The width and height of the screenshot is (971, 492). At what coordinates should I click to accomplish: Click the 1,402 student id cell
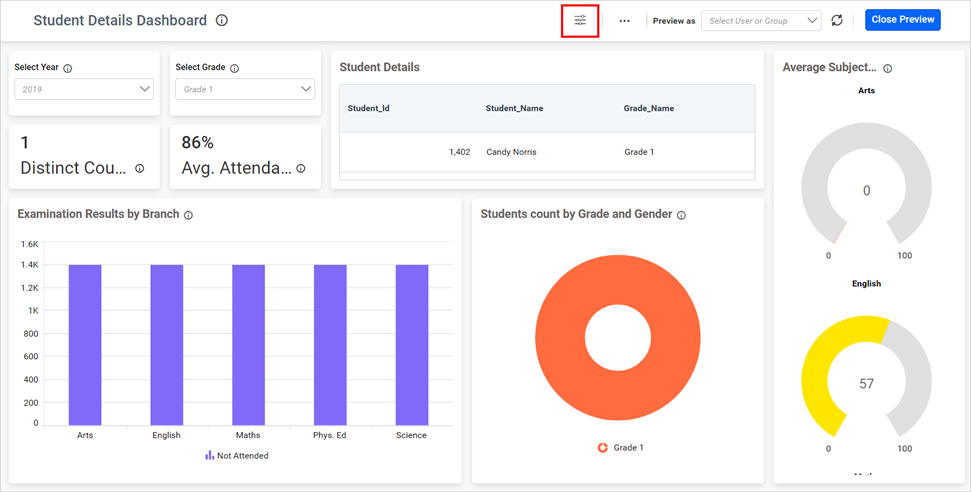point(459,152)
